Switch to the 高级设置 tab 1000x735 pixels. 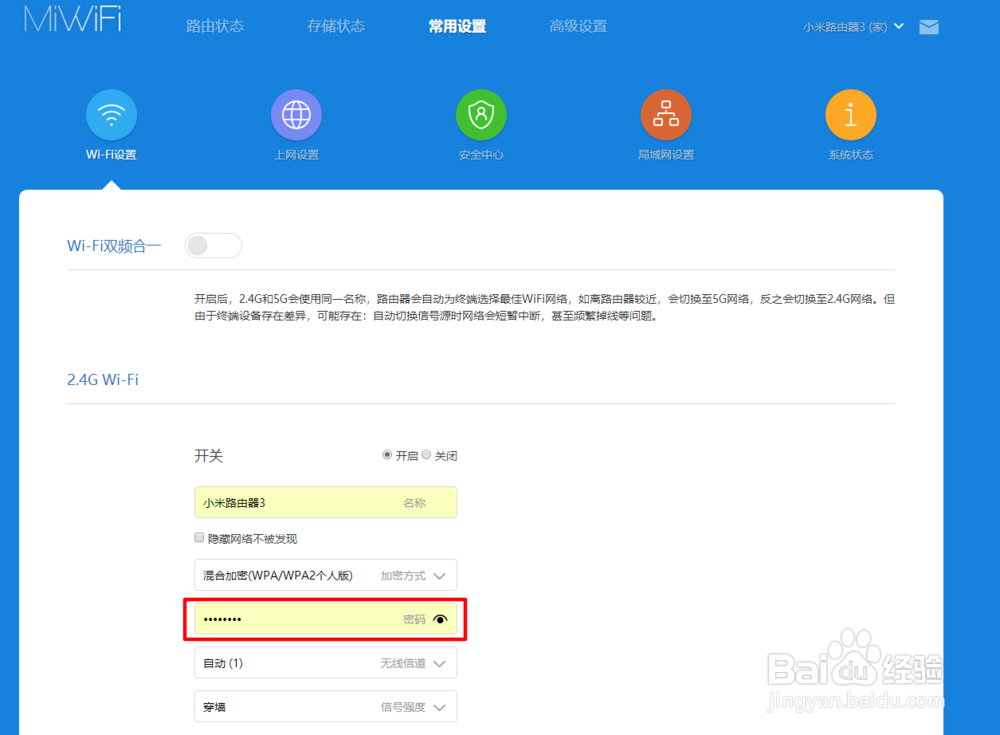[x=578, y=26]
